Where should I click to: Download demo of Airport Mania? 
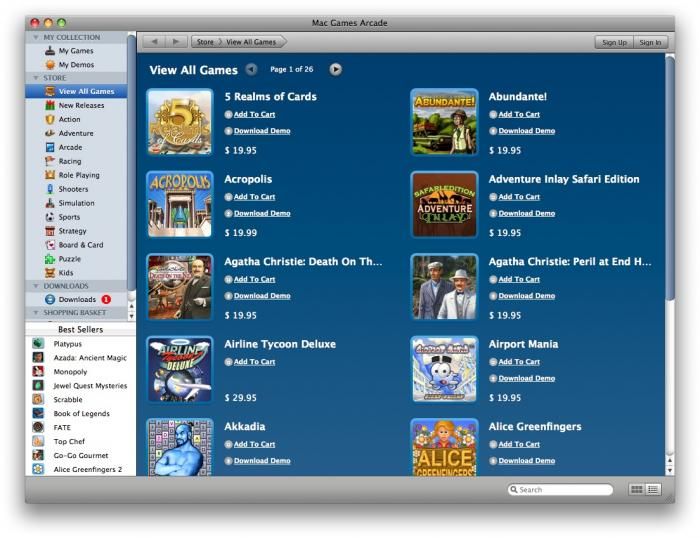[x=527, y=378]
